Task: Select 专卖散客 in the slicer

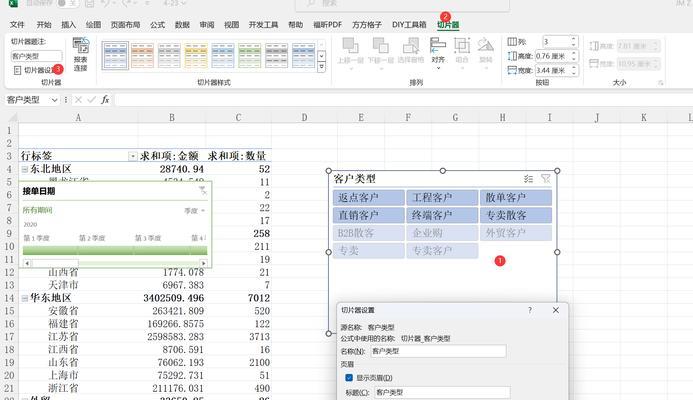Action: coord(516,215)
